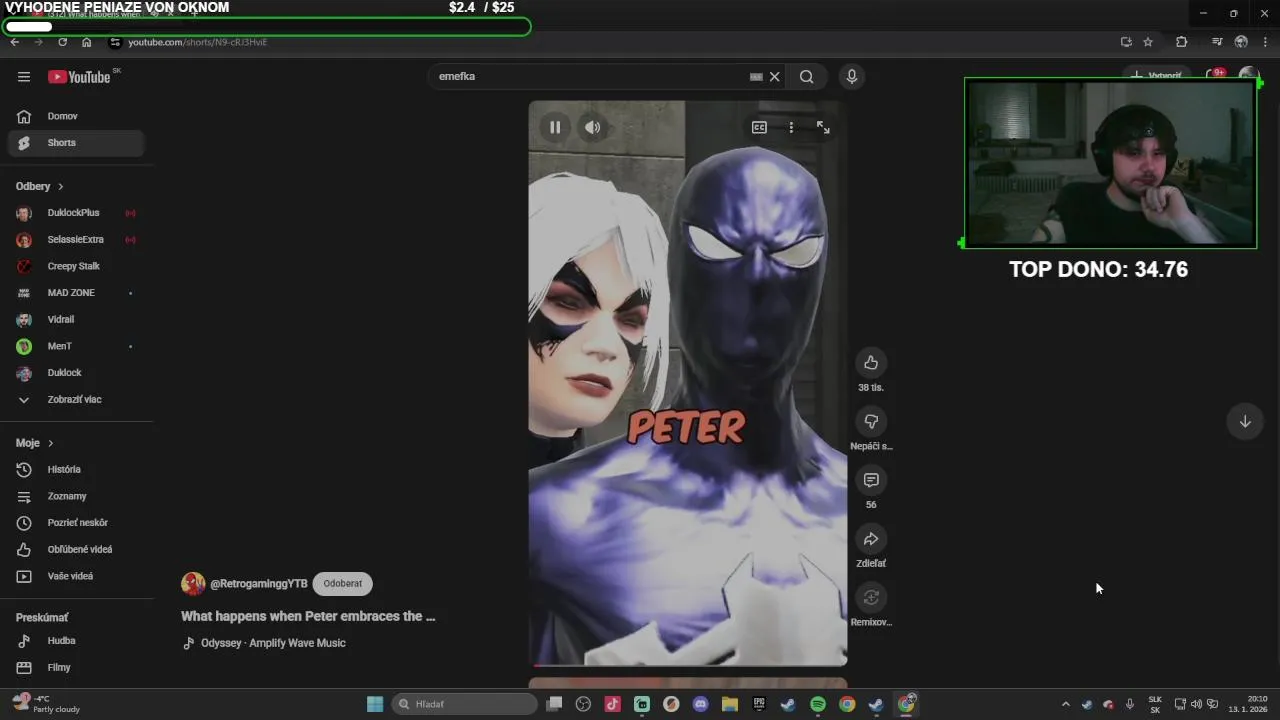1280x720 pixels.
Task: Open the Vidrail subscription channel
Action: click(x=76, y=319)
